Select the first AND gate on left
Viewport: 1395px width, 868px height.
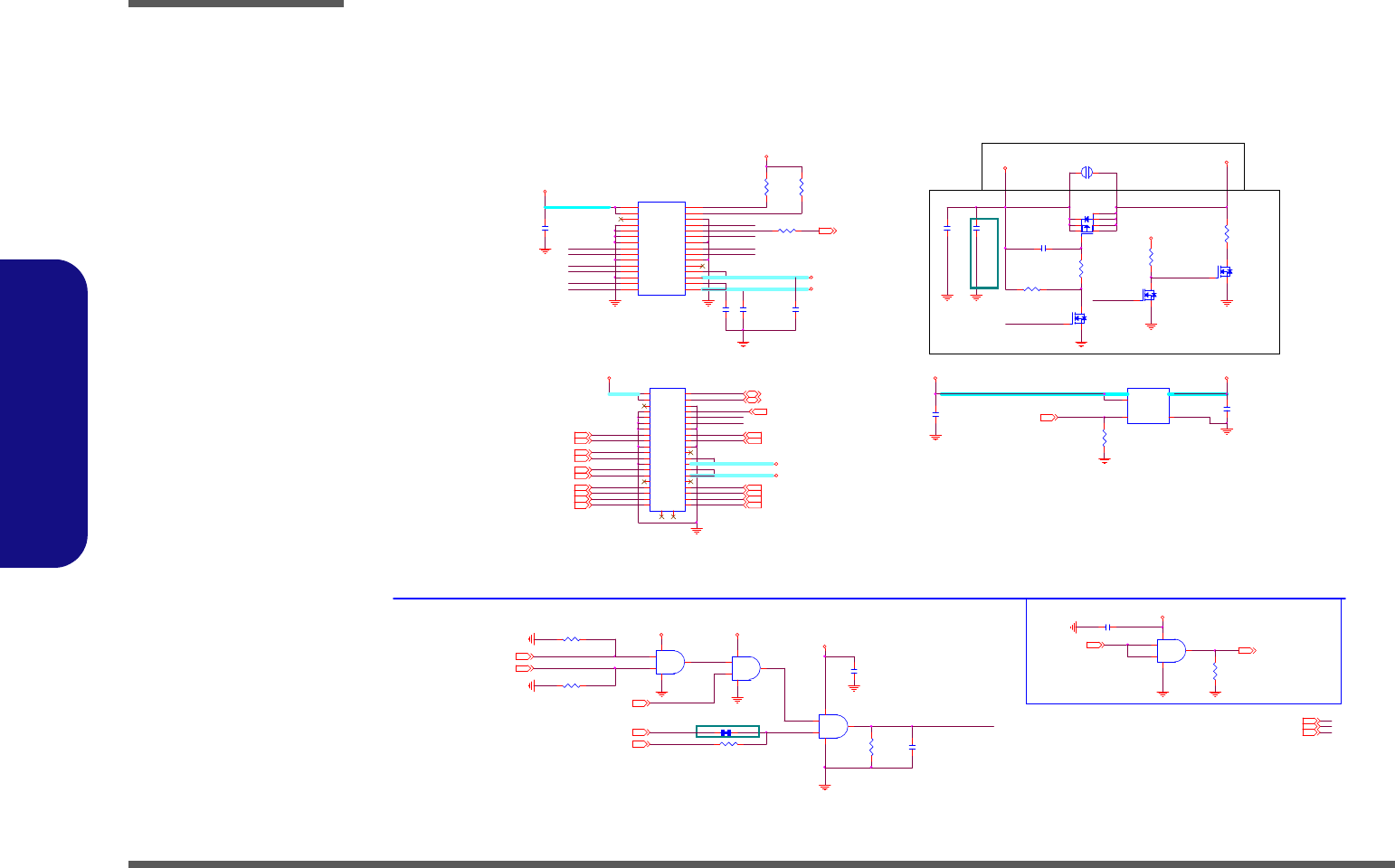(670, 662)
